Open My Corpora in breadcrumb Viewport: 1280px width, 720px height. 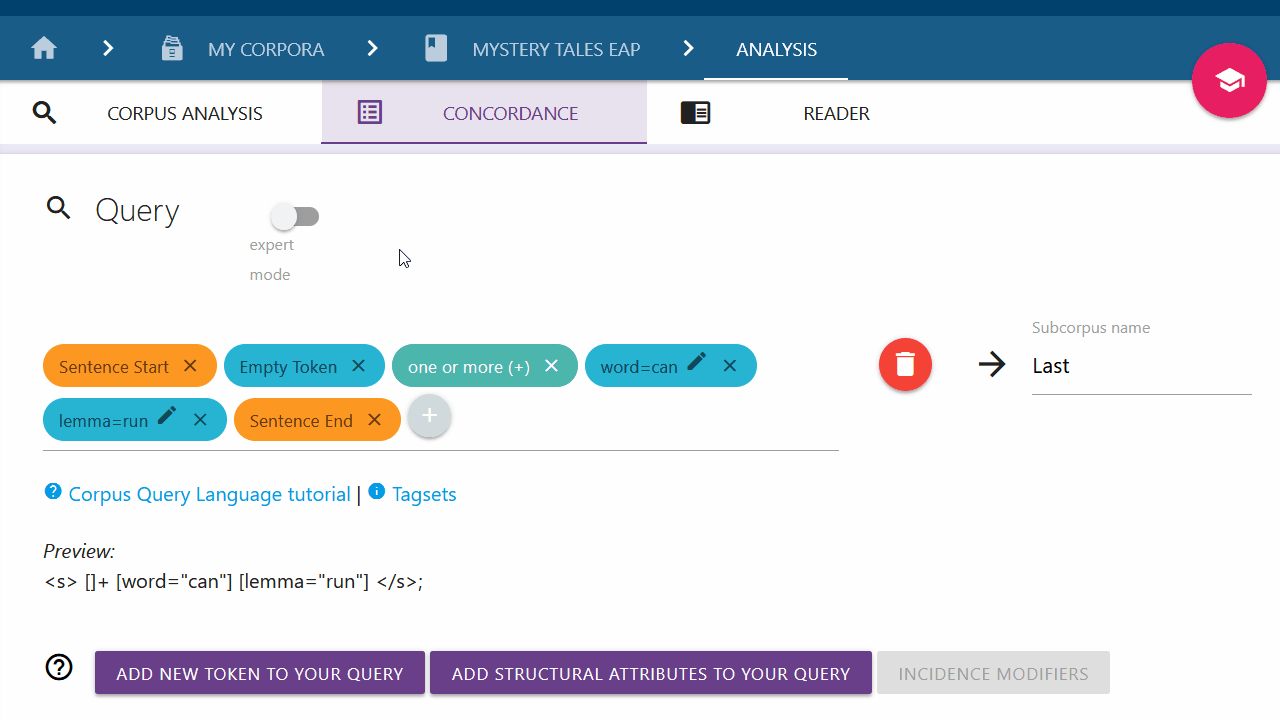point(265,49)
